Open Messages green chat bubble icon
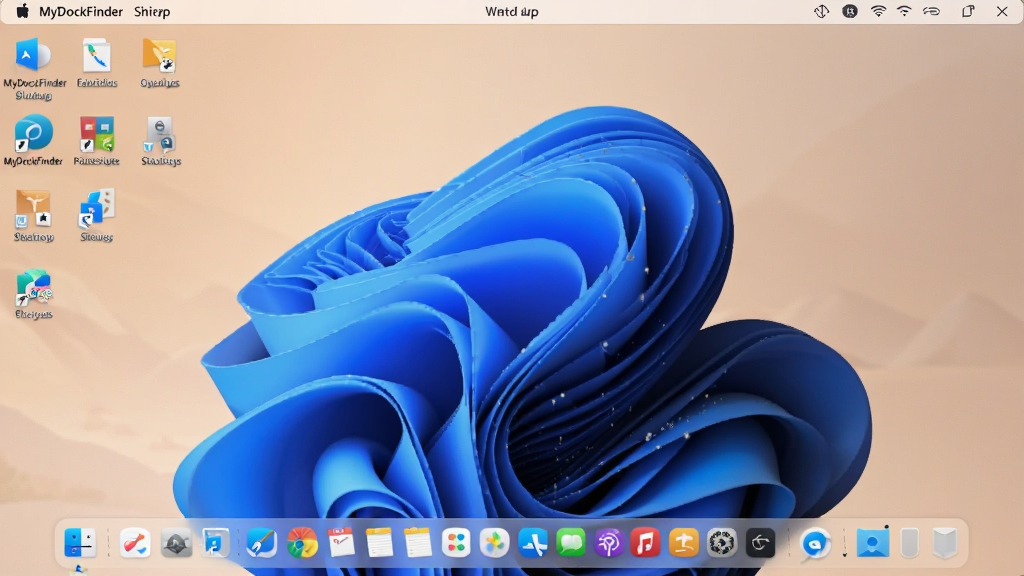This screenshot has height=576, width=1024. point(571,543)
